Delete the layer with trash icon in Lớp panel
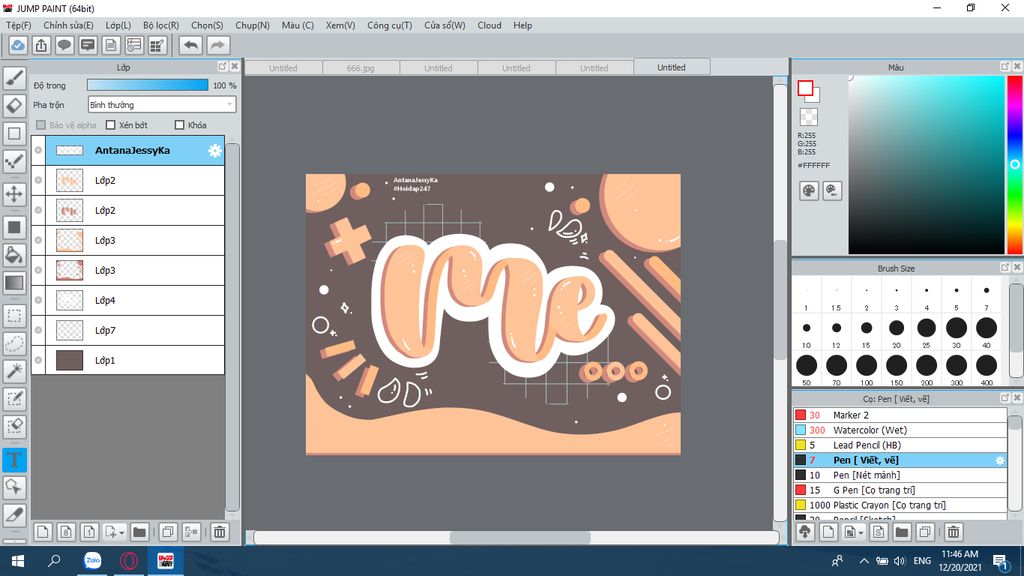Screen dimensions: 1024x576 [x=220, y=532]
